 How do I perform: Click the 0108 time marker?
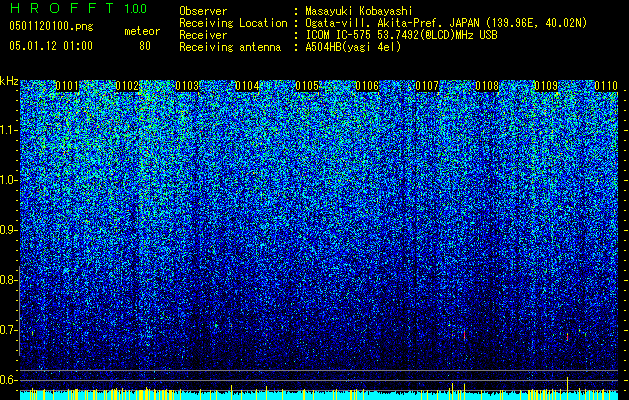click(x=487, y=86)
